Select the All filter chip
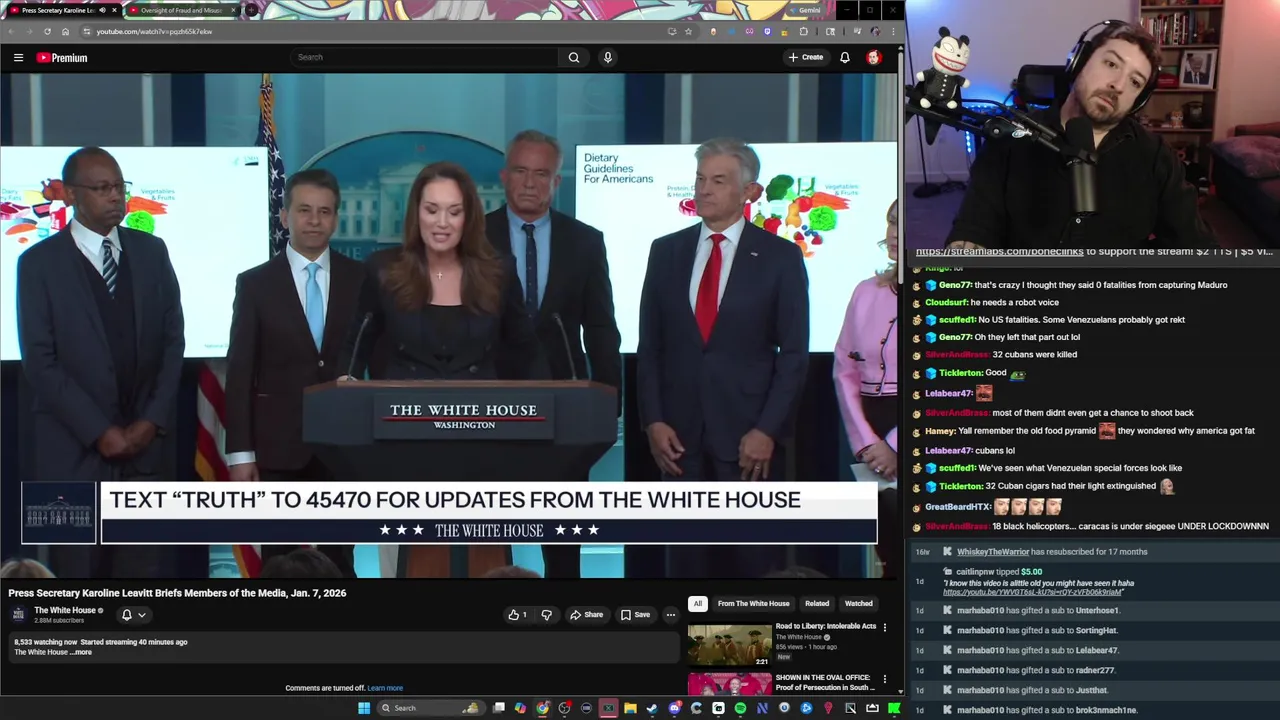 697,604
